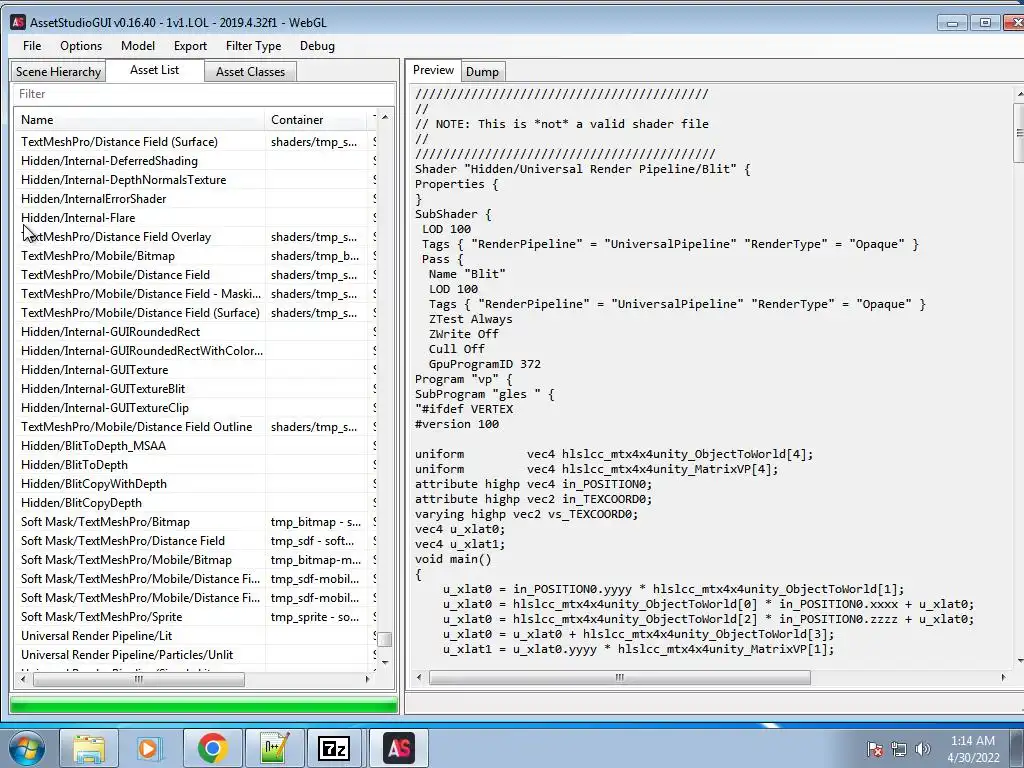The height and width of the screenshot is (768, 1024).
Task: Click preview pane scroll left arrow
Action: pyautogui.click(x=419, y=678)
